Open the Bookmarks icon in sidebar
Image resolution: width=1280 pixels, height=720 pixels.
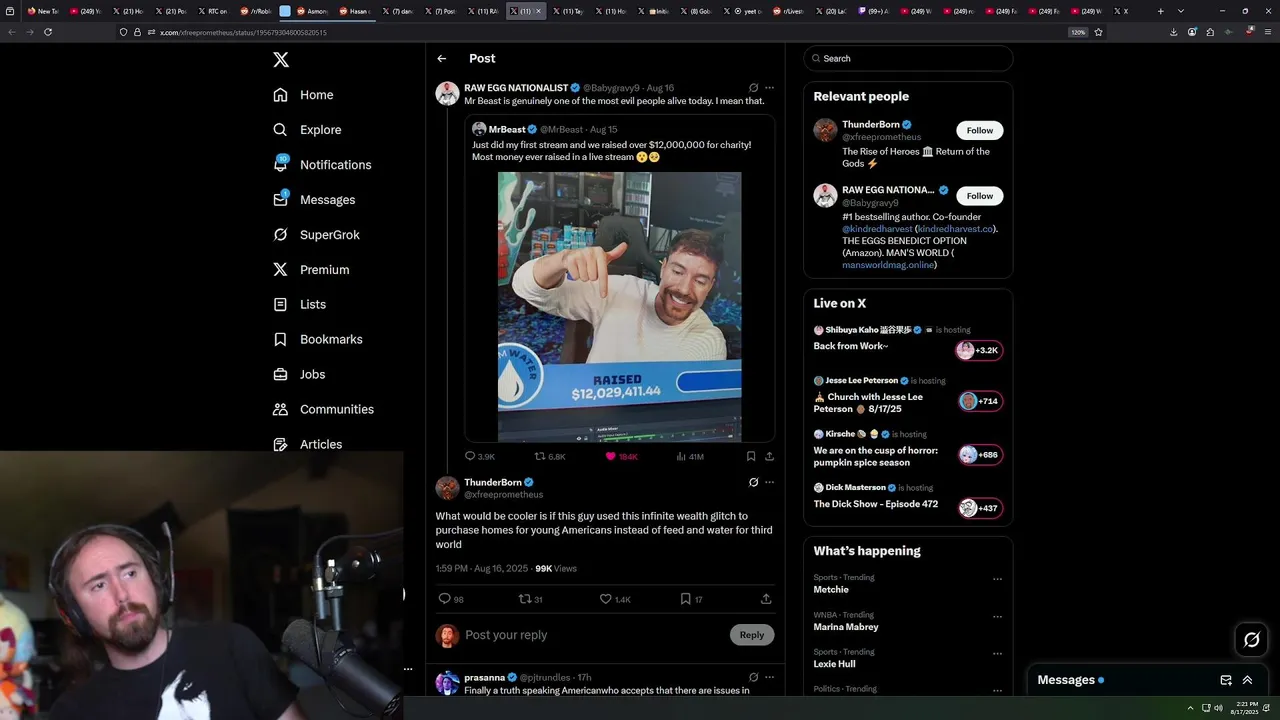click(280, 339)
